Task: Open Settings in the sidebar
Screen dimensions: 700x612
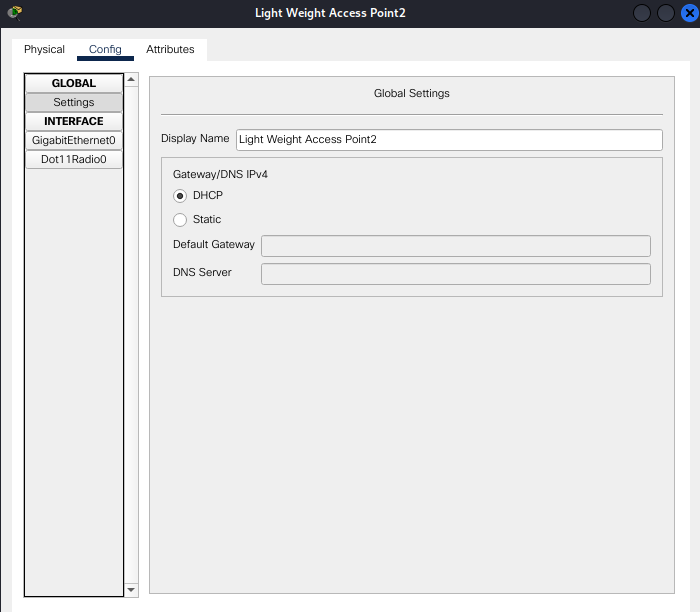Action: tap(74, 102)
